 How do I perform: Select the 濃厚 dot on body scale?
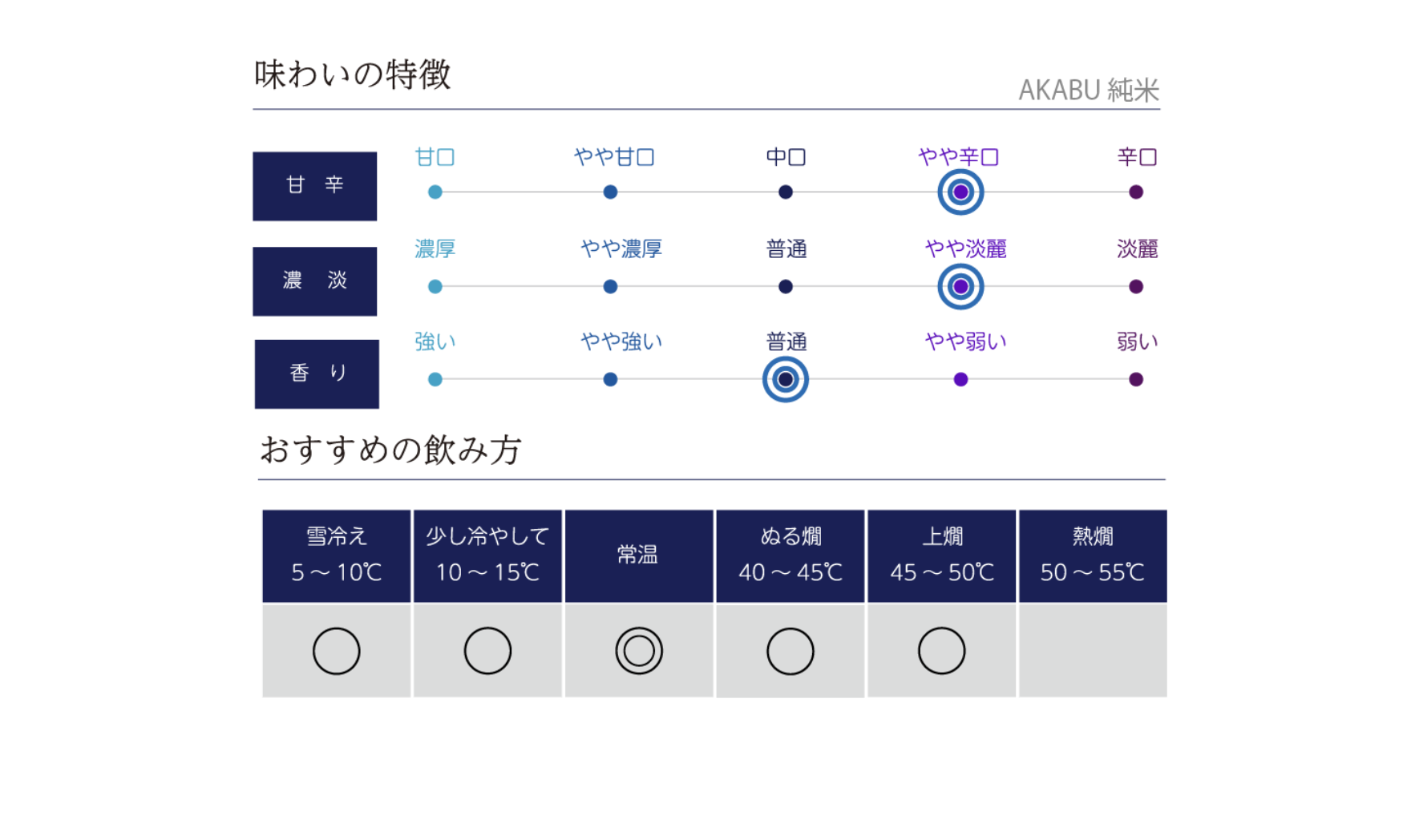(x=435, y=287)
